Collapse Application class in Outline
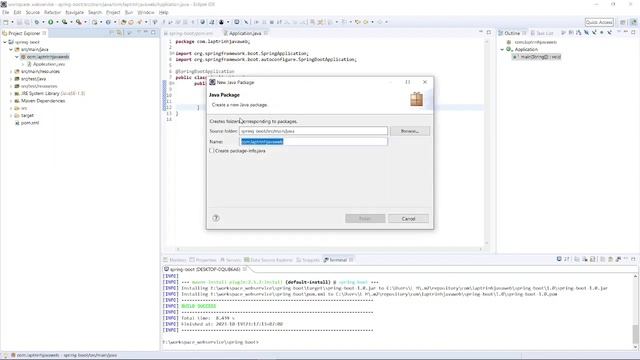640x360 pixels. [502, 49]
